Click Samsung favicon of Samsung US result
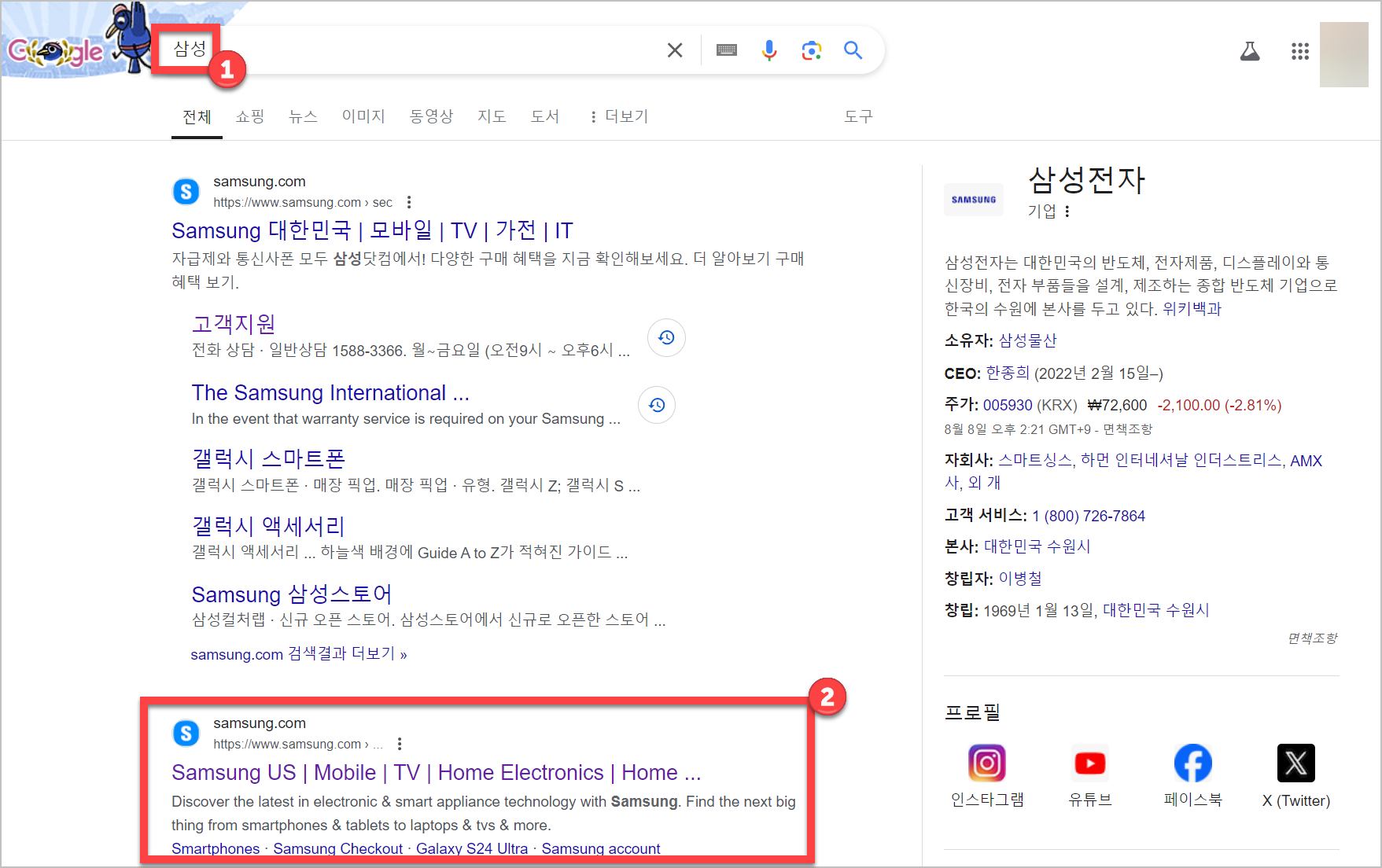 click(x=186, y=733)
